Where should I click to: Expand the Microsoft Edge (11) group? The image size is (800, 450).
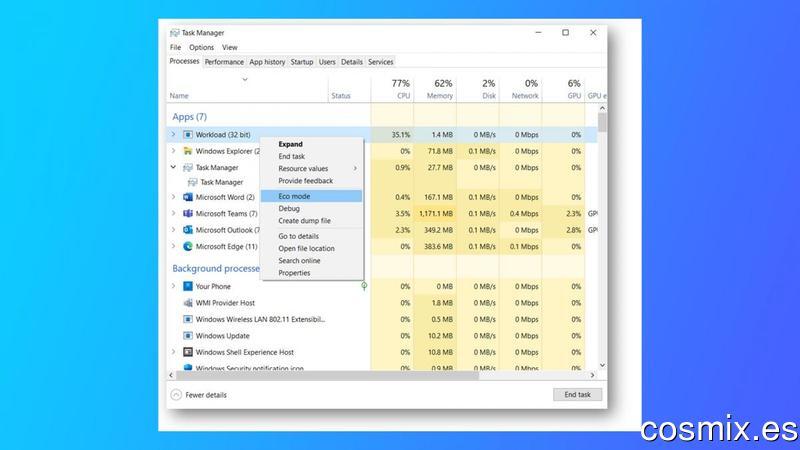(173, 246)
